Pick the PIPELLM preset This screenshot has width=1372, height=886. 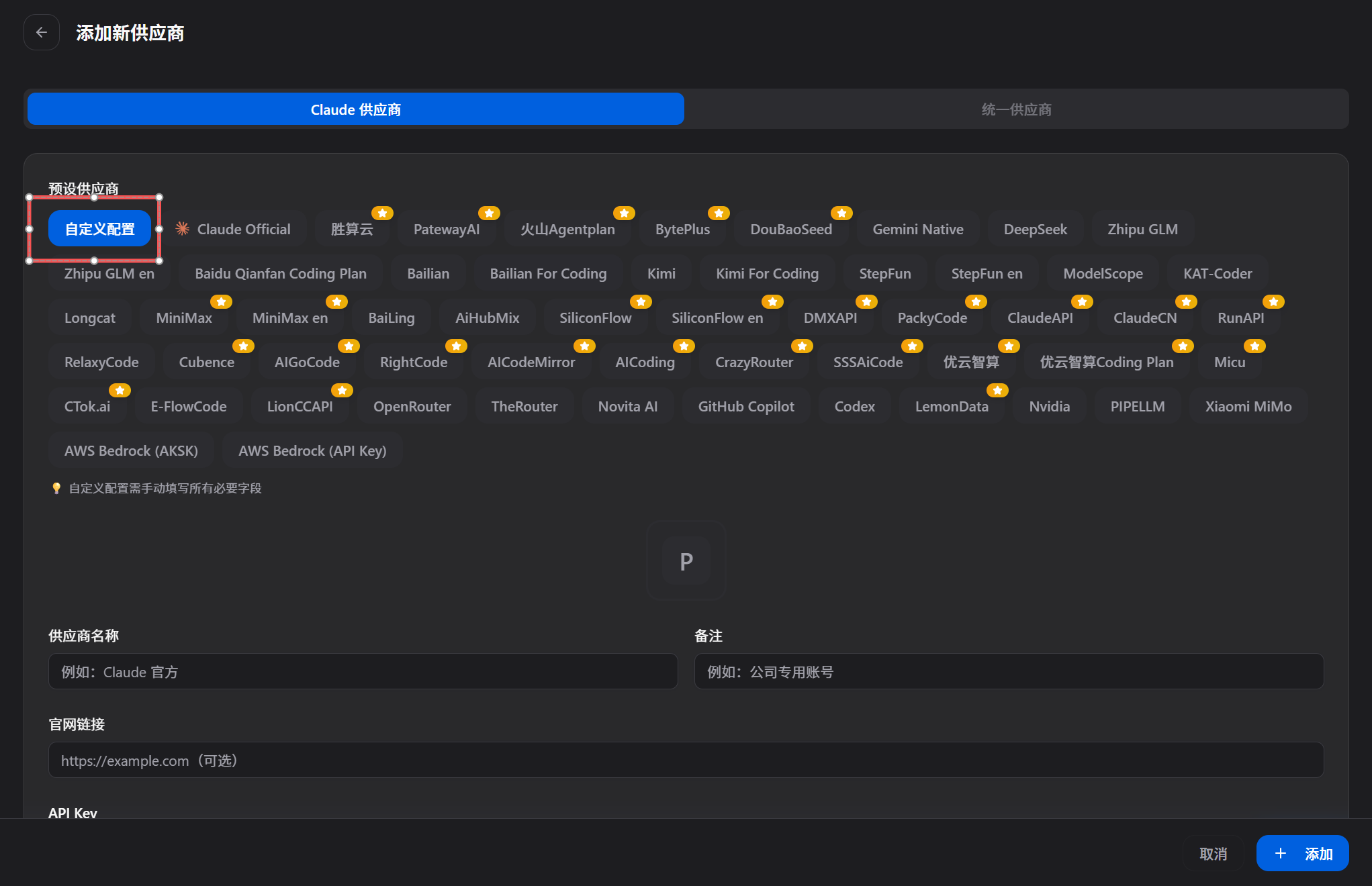1138,406
